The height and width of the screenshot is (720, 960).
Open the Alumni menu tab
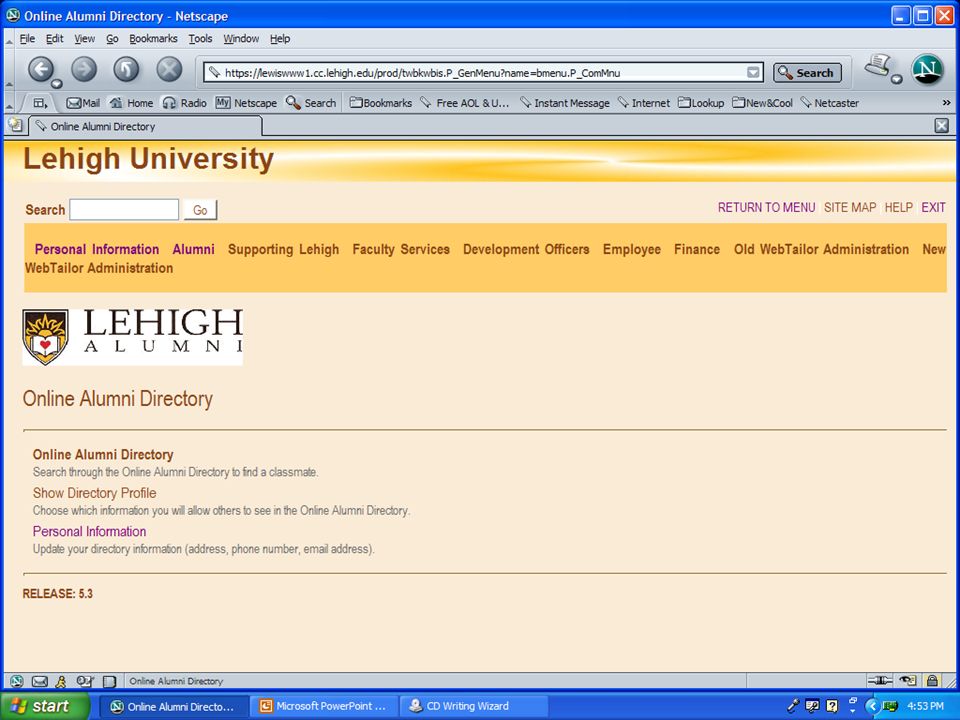(x=193, y=249)
